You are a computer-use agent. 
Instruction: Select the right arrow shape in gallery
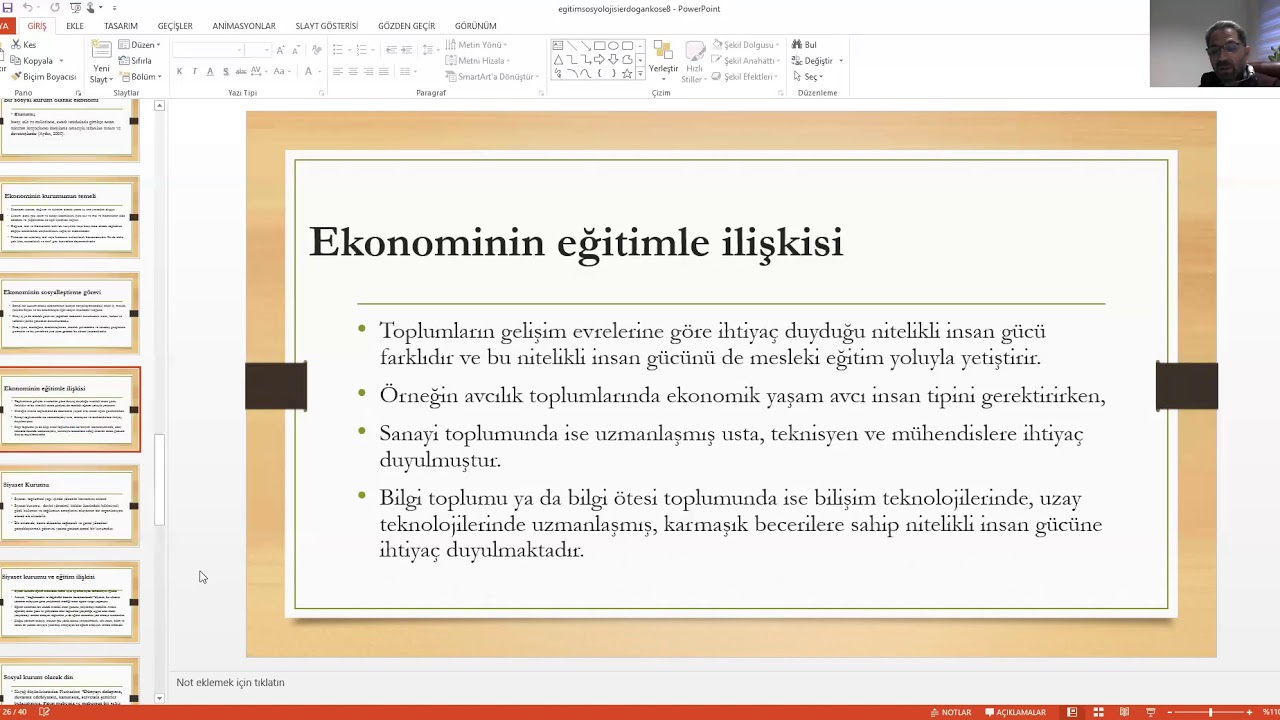599,60
